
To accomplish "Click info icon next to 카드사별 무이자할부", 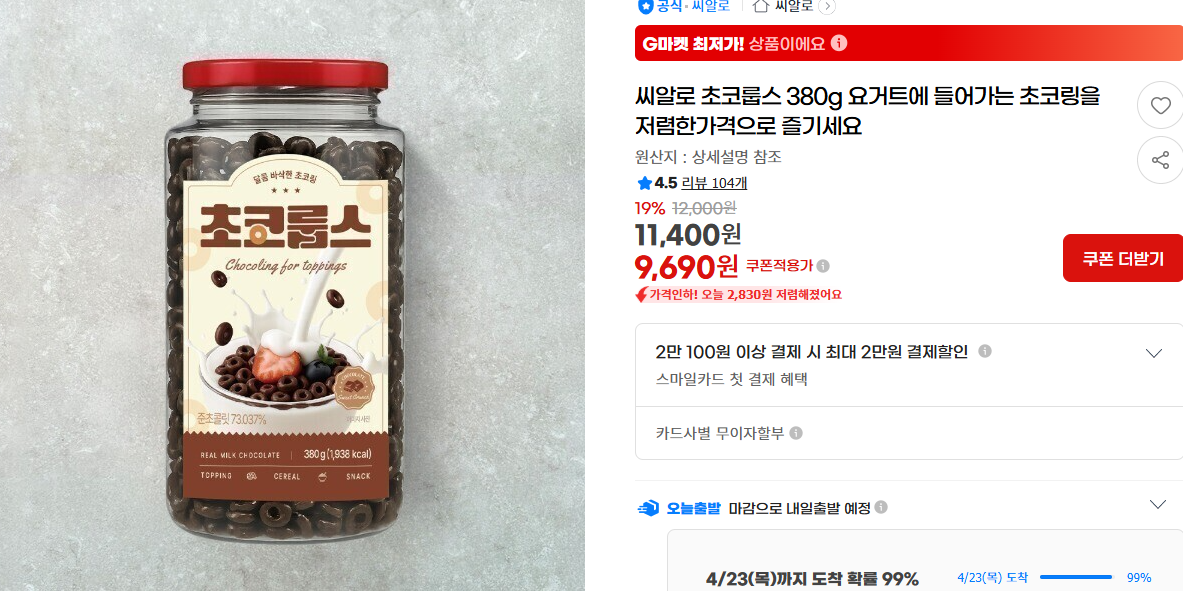I will point(796,433).
